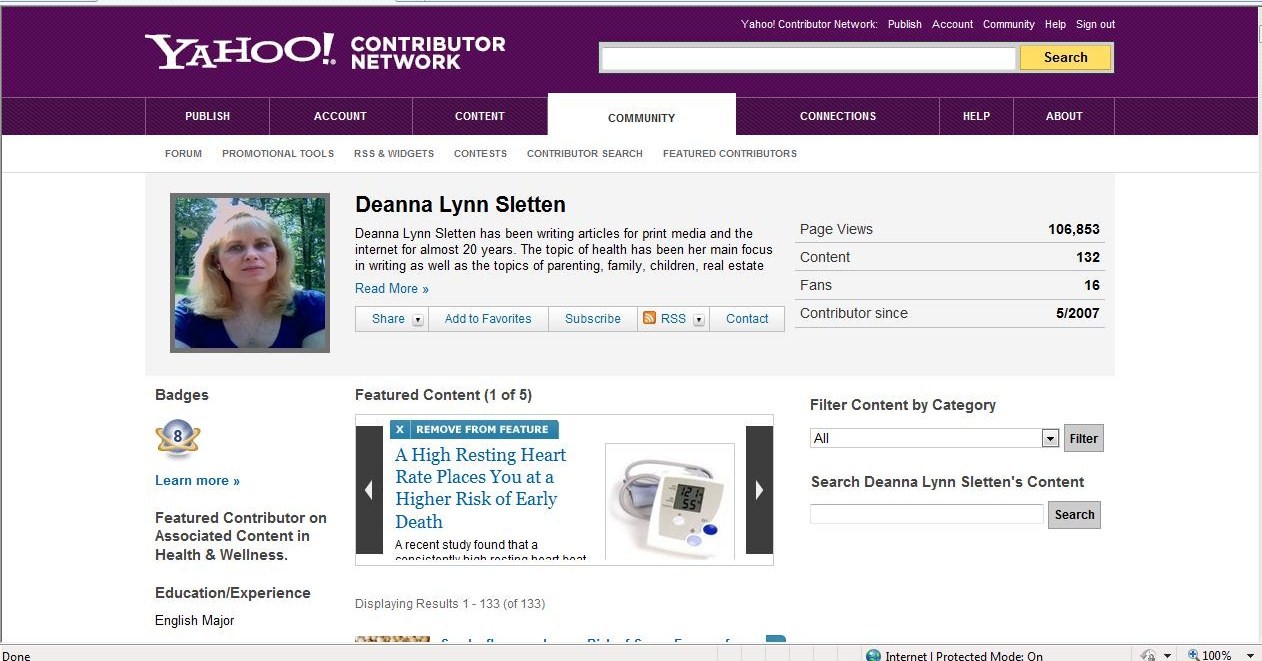
Task: Click the Learn more link under Badges
Action: point(197,481)
